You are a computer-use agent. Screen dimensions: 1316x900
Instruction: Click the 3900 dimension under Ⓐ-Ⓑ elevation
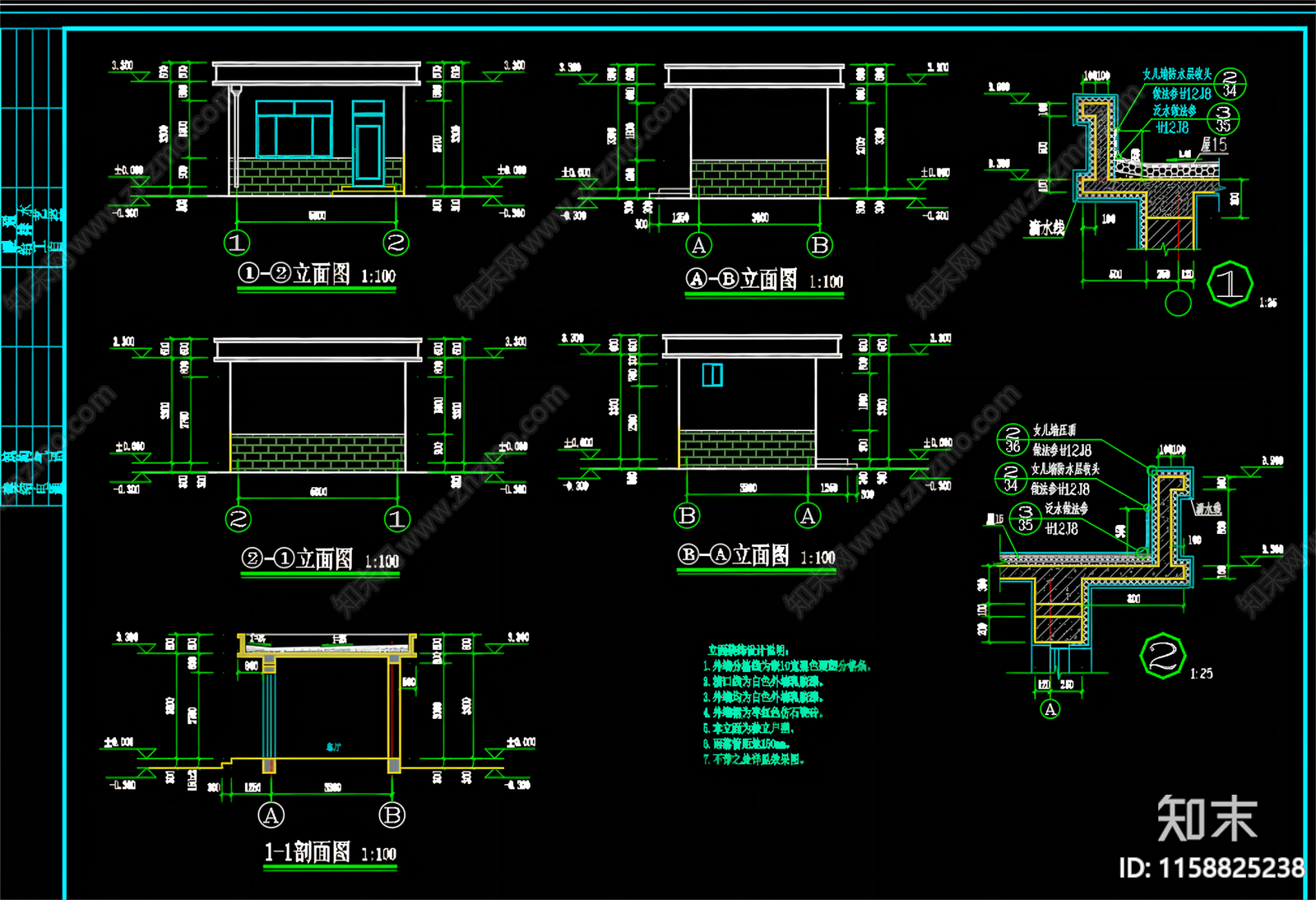click(x=760, y=218)
